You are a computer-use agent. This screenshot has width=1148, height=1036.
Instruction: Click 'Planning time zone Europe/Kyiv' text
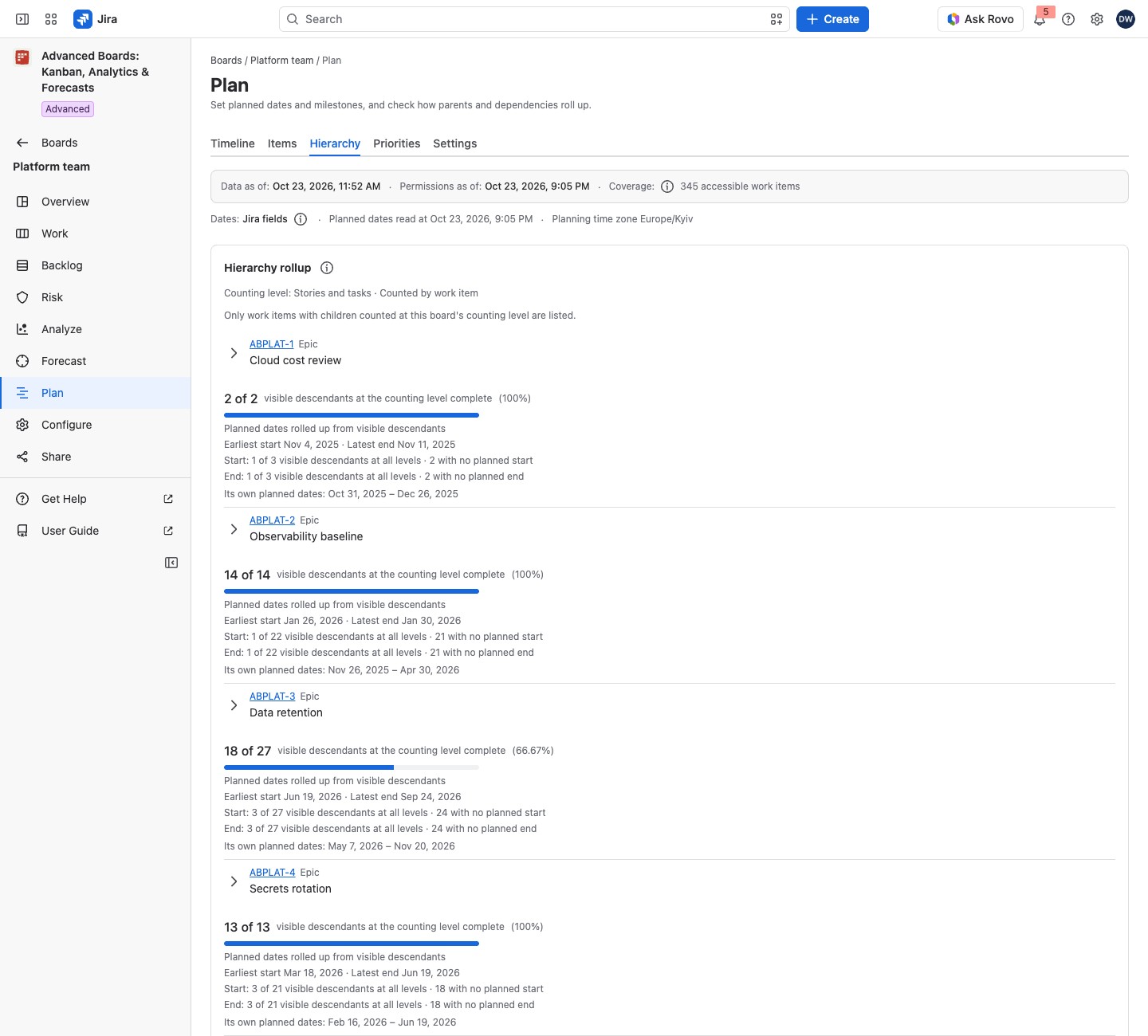(x=622, y=219)
